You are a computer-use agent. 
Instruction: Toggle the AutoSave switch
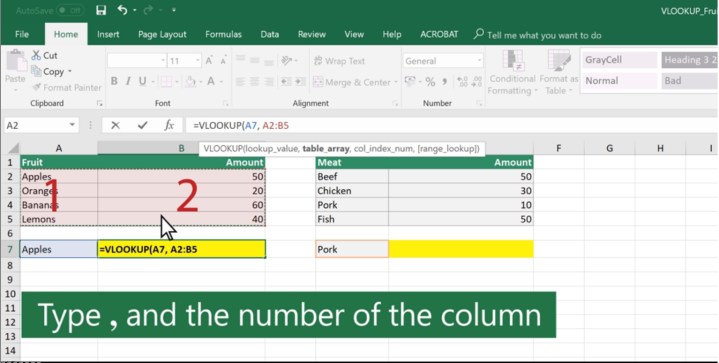(70, 10)
